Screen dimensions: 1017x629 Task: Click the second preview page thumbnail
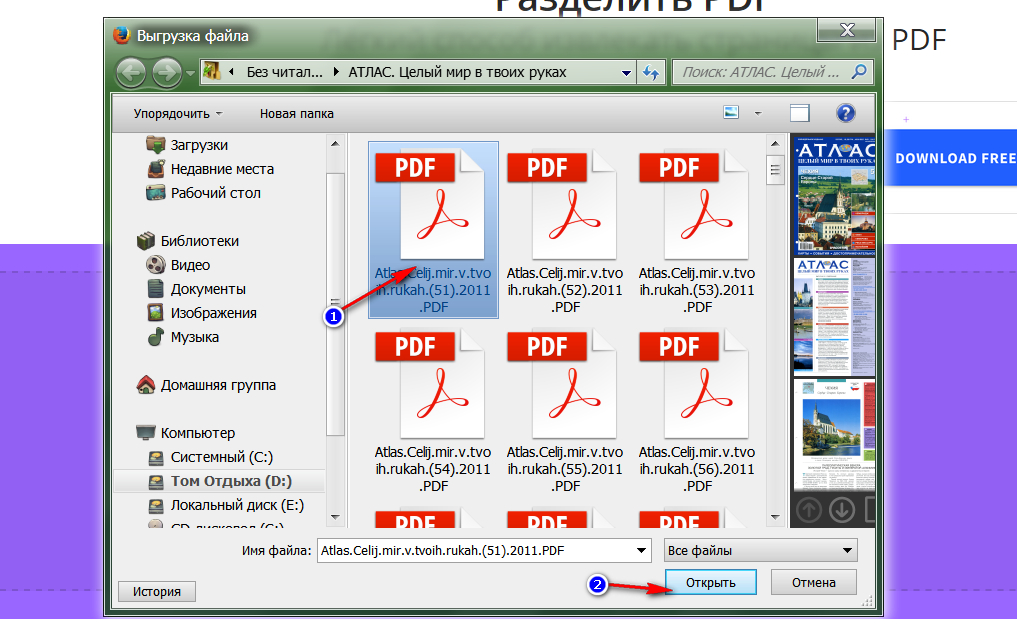click(x=835, y=316)
